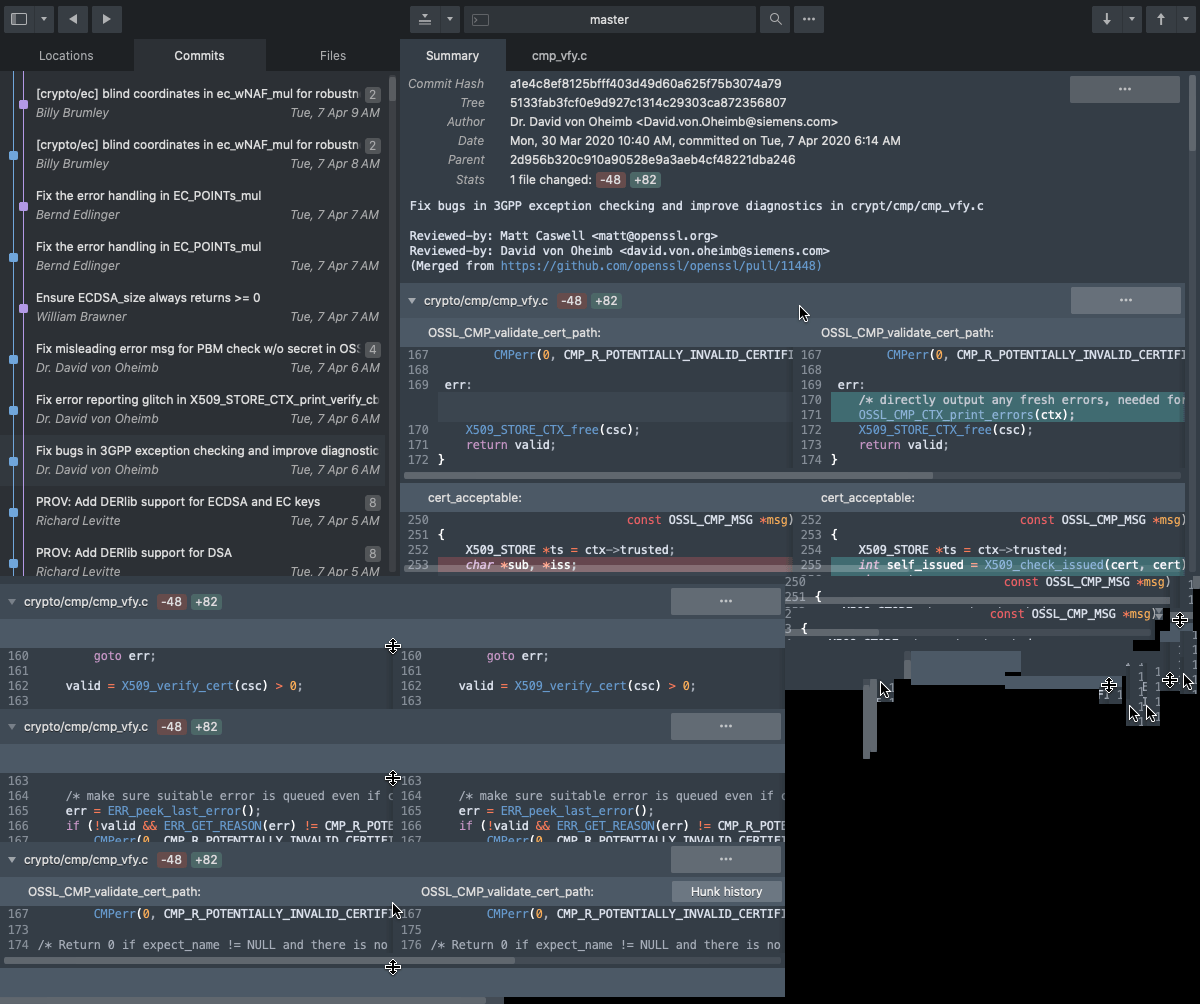Screen dimensions: 1200x1004
Task: Open commit actions ellipsis beside Commit Hash
Action: coord(1125,89)
